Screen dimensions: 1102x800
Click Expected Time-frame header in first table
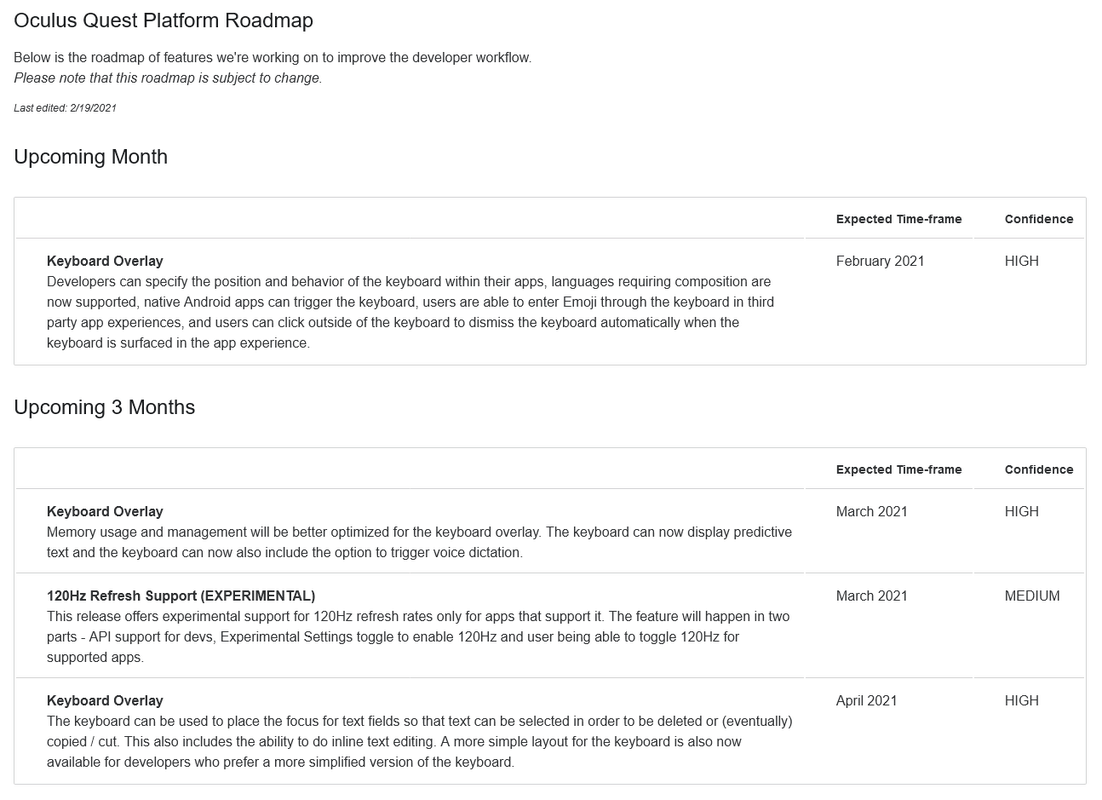coord(898,219)
